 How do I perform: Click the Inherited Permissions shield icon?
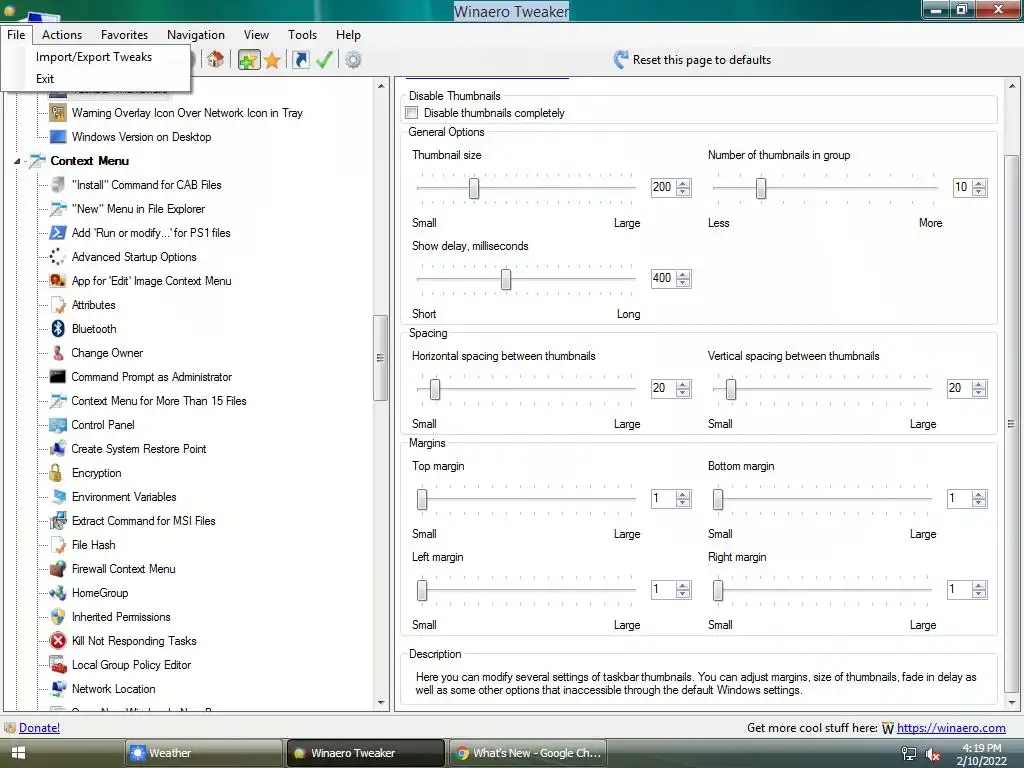(x=58, y=616)
